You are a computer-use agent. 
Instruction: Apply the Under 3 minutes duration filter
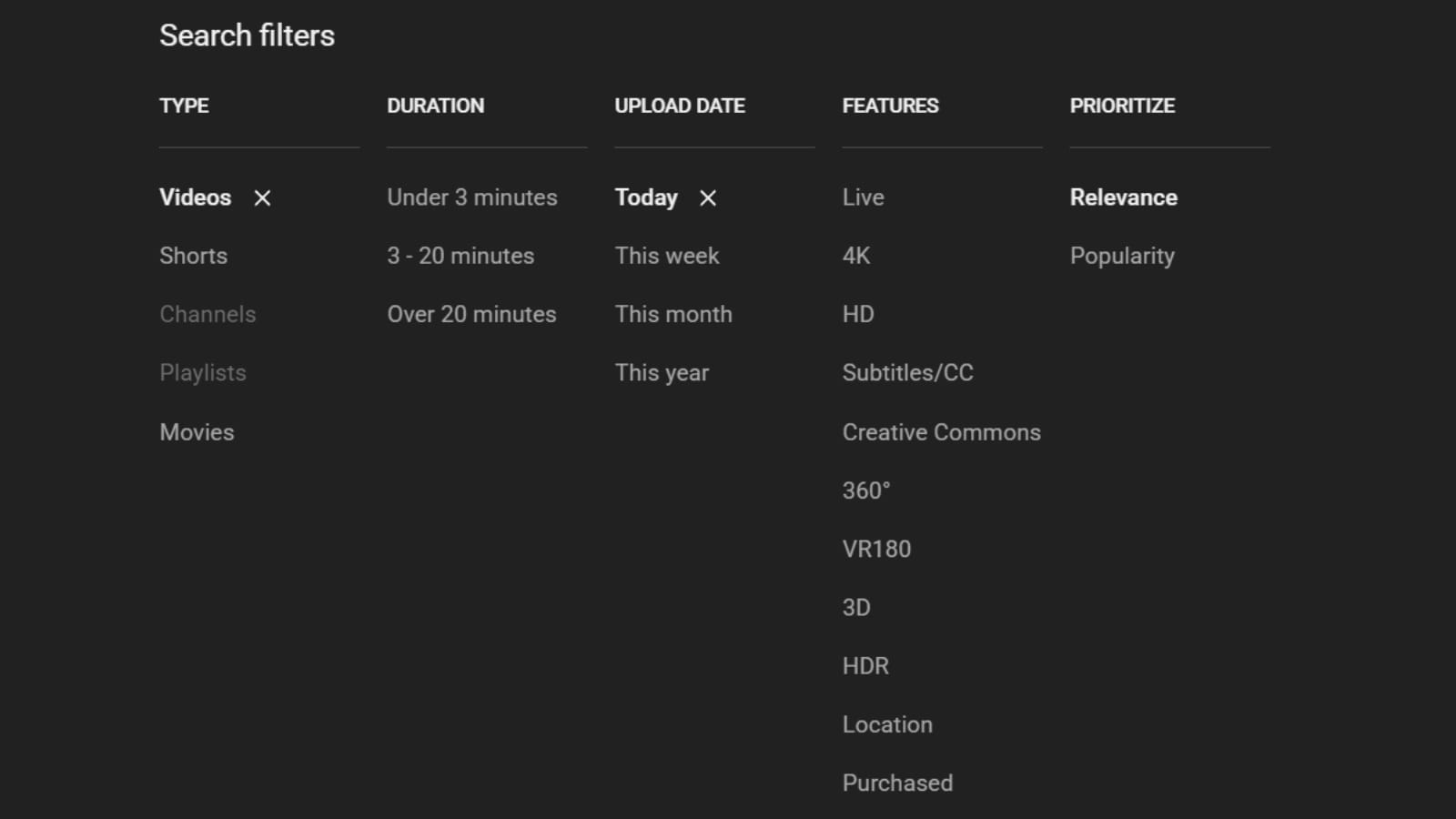click(x=472, y=197)
